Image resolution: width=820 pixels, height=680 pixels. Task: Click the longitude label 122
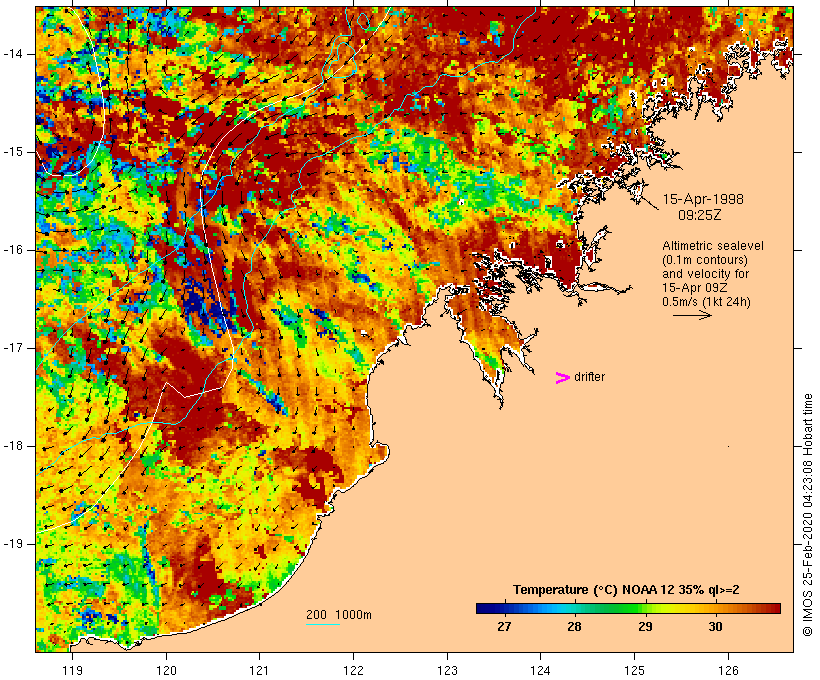click(354, 670)
